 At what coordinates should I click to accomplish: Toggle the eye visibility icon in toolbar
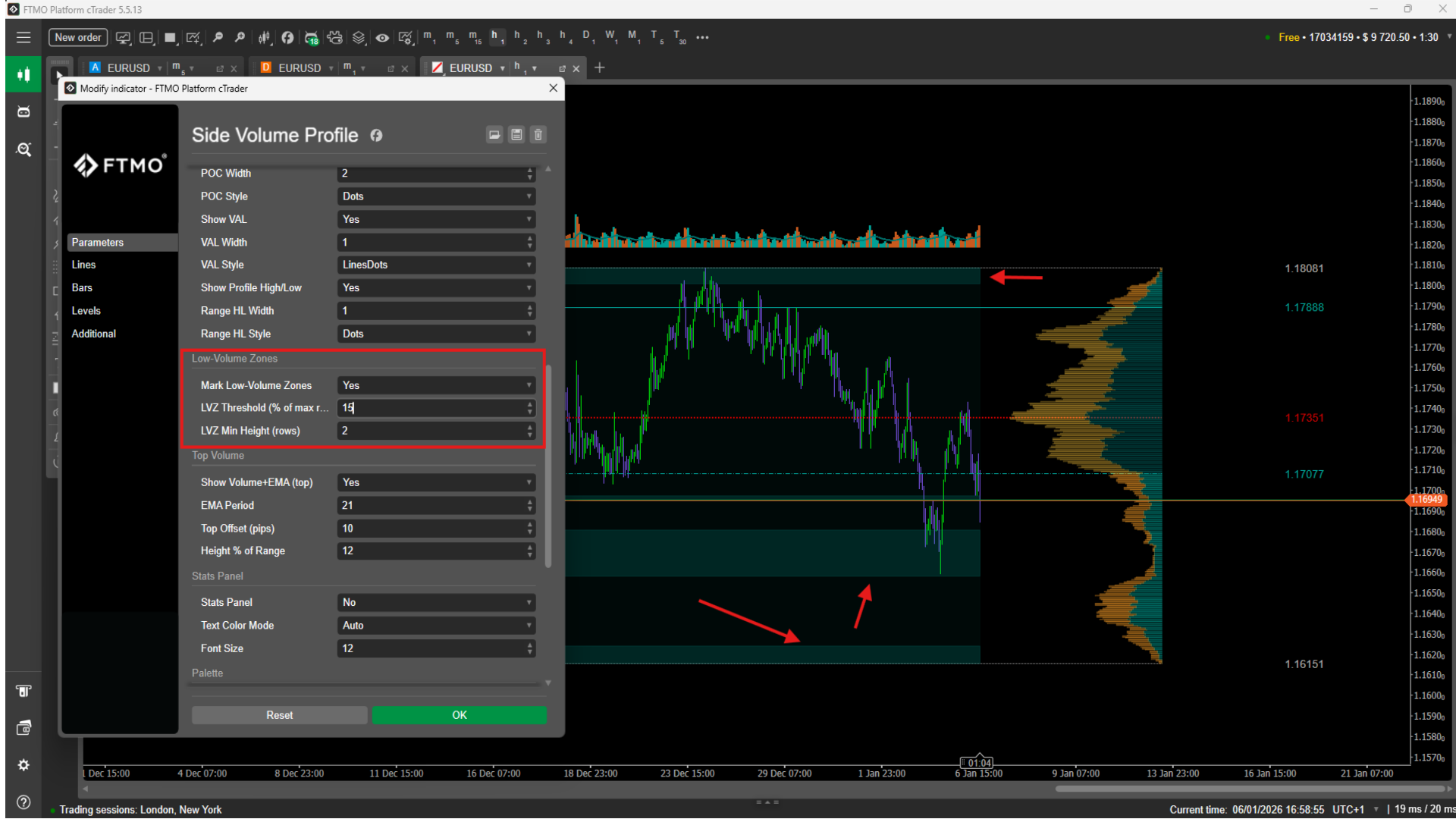(382, 37)
